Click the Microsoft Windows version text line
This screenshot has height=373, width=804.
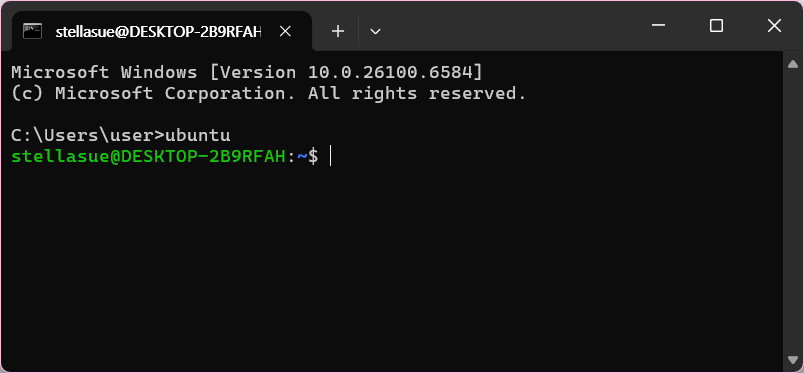[247, 72]
